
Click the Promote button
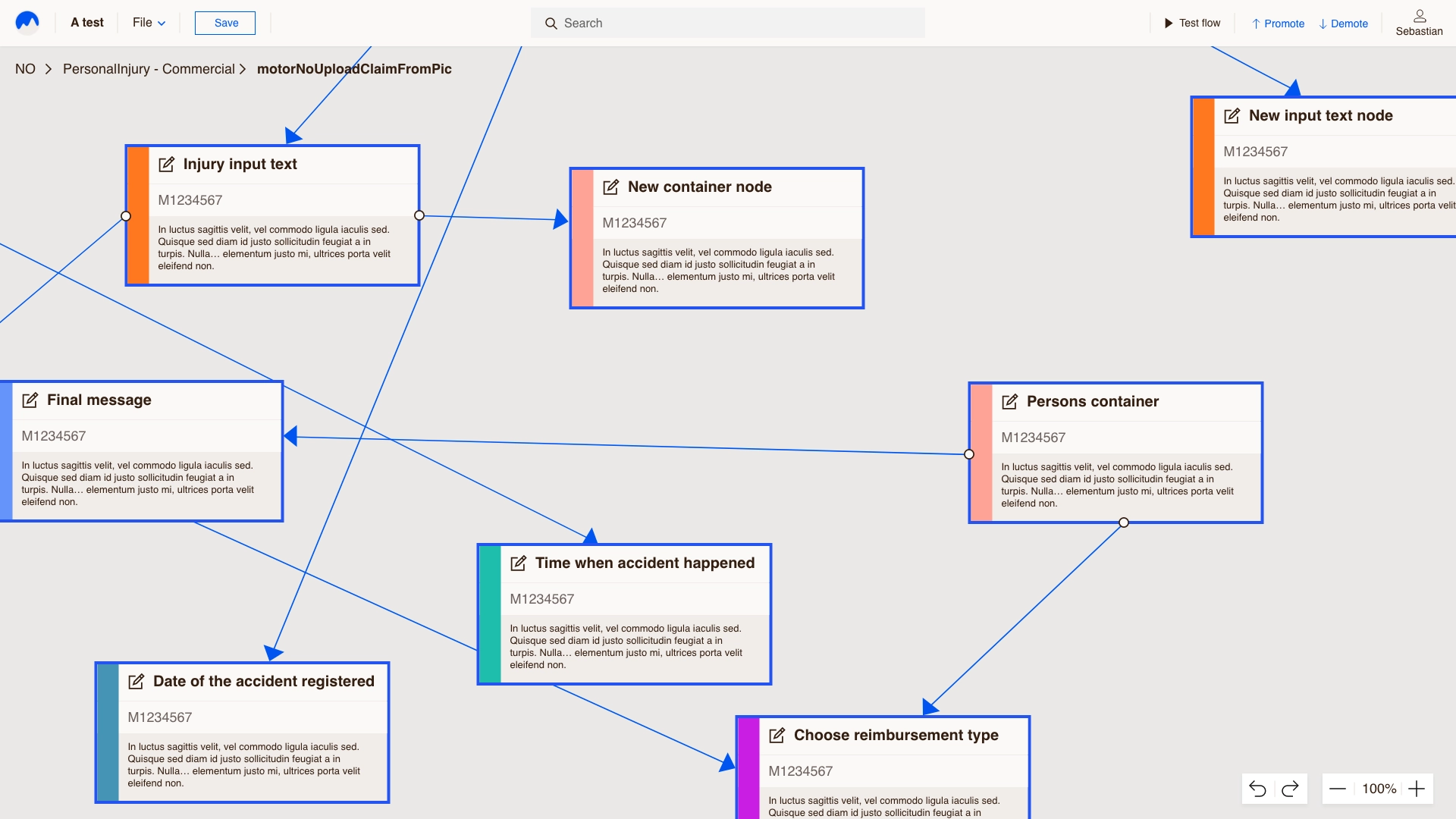[1278, 24]
